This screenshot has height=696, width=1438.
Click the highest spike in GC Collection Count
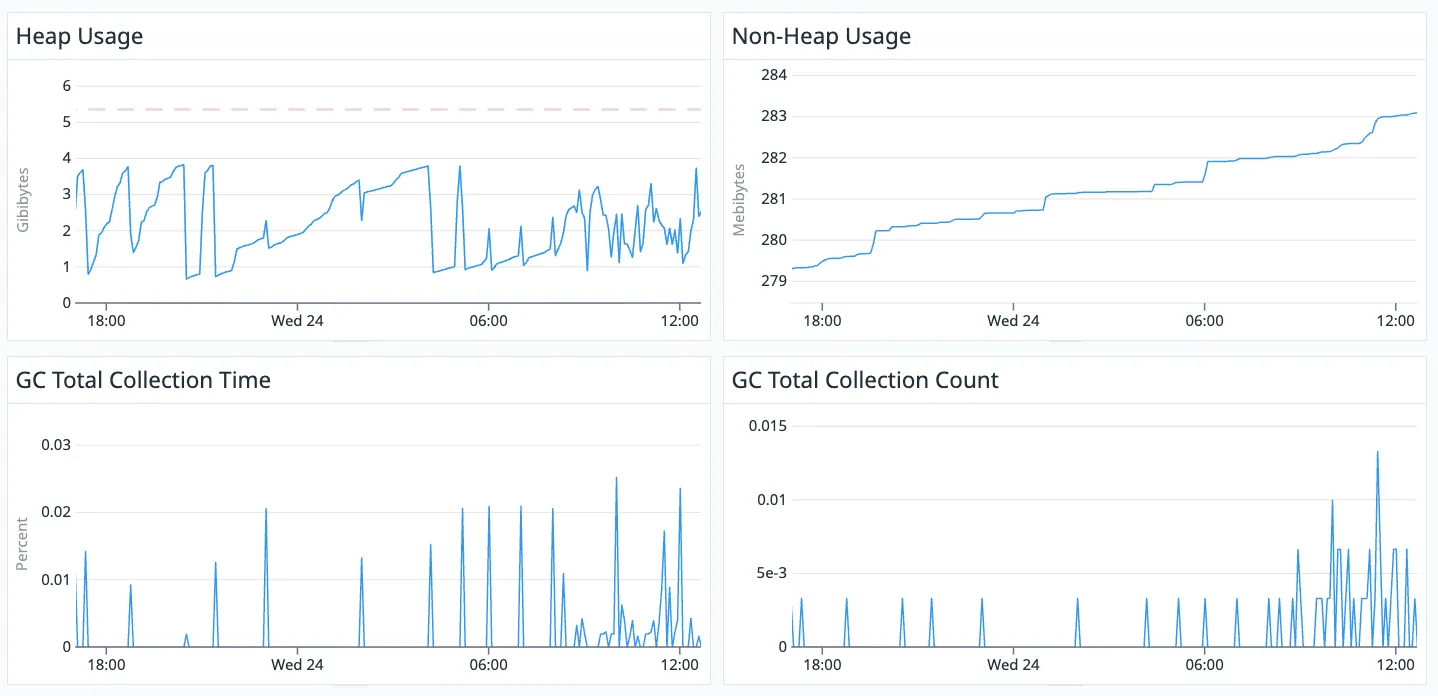1377,455
